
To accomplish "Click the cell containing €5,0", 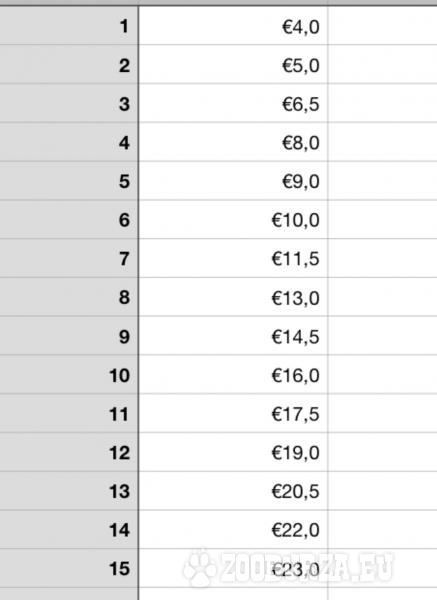I will [x=233, y=64].
